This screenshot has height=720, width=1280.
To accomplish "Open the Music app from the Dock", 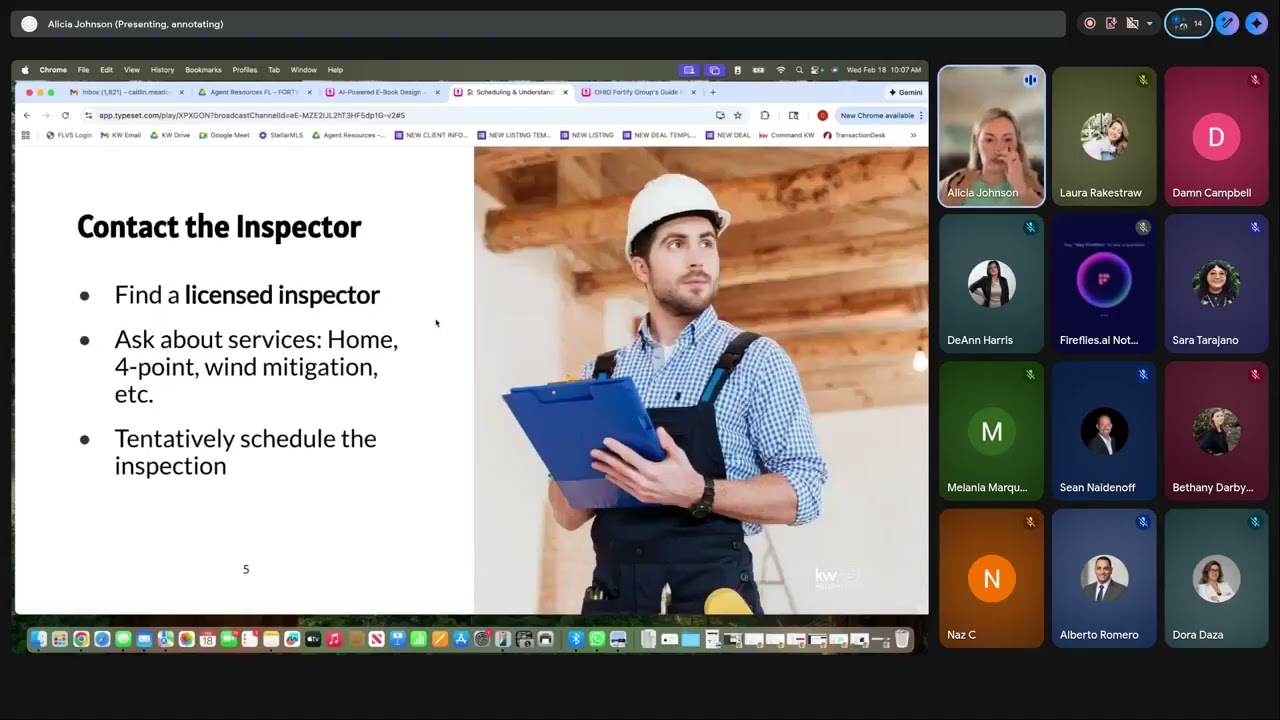I will click(x=334, y=639).
